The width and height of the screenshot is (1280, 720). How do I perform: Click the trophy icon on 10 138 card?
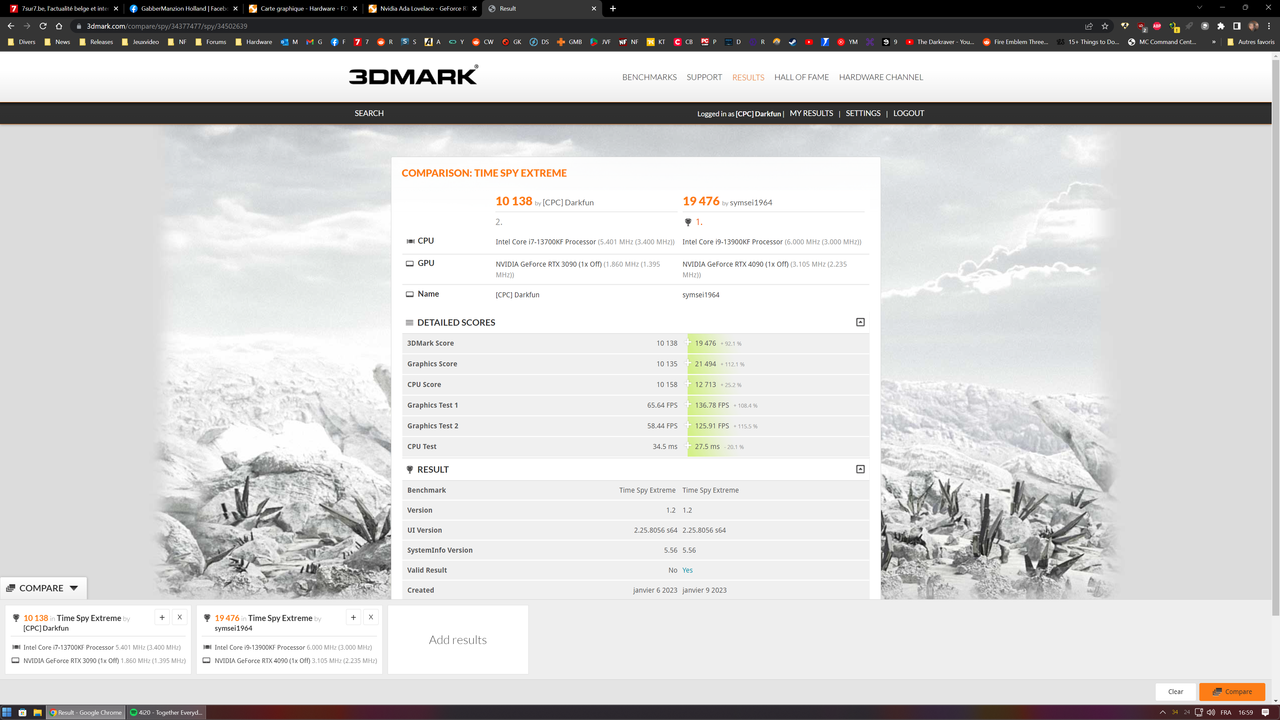[16, 618]
